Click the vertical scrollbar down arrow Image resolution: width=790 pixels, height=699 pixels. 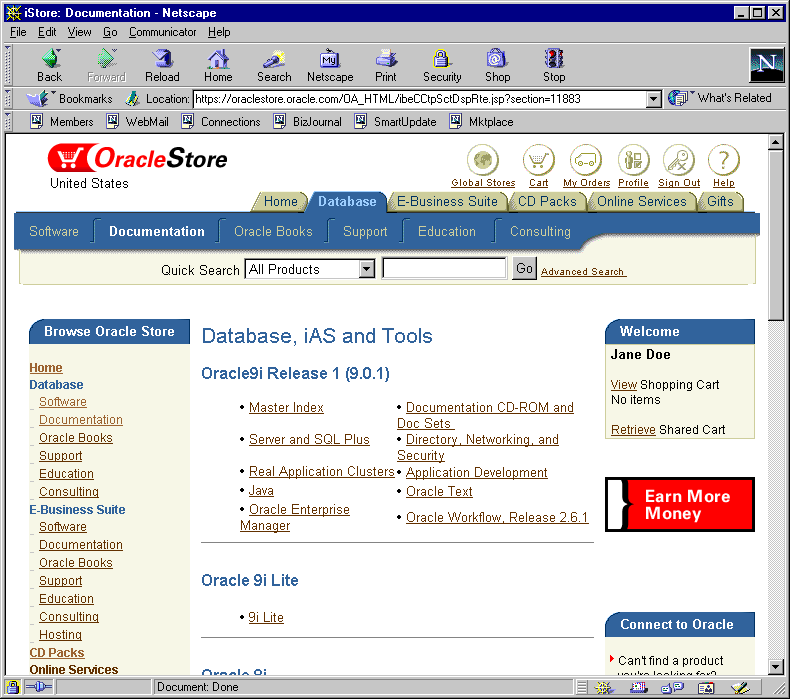pyautogui.click(x=776, y=667)
